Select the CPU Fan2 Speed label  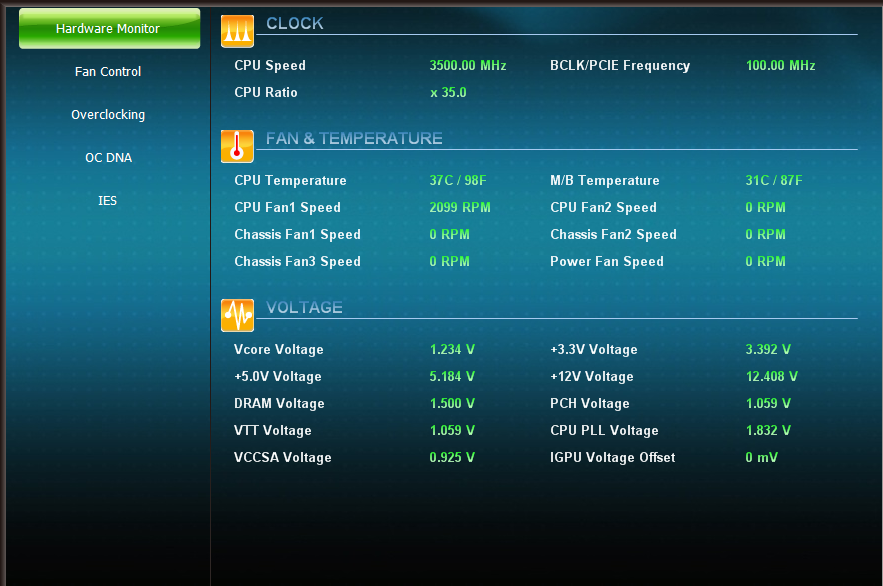point(603,208)
